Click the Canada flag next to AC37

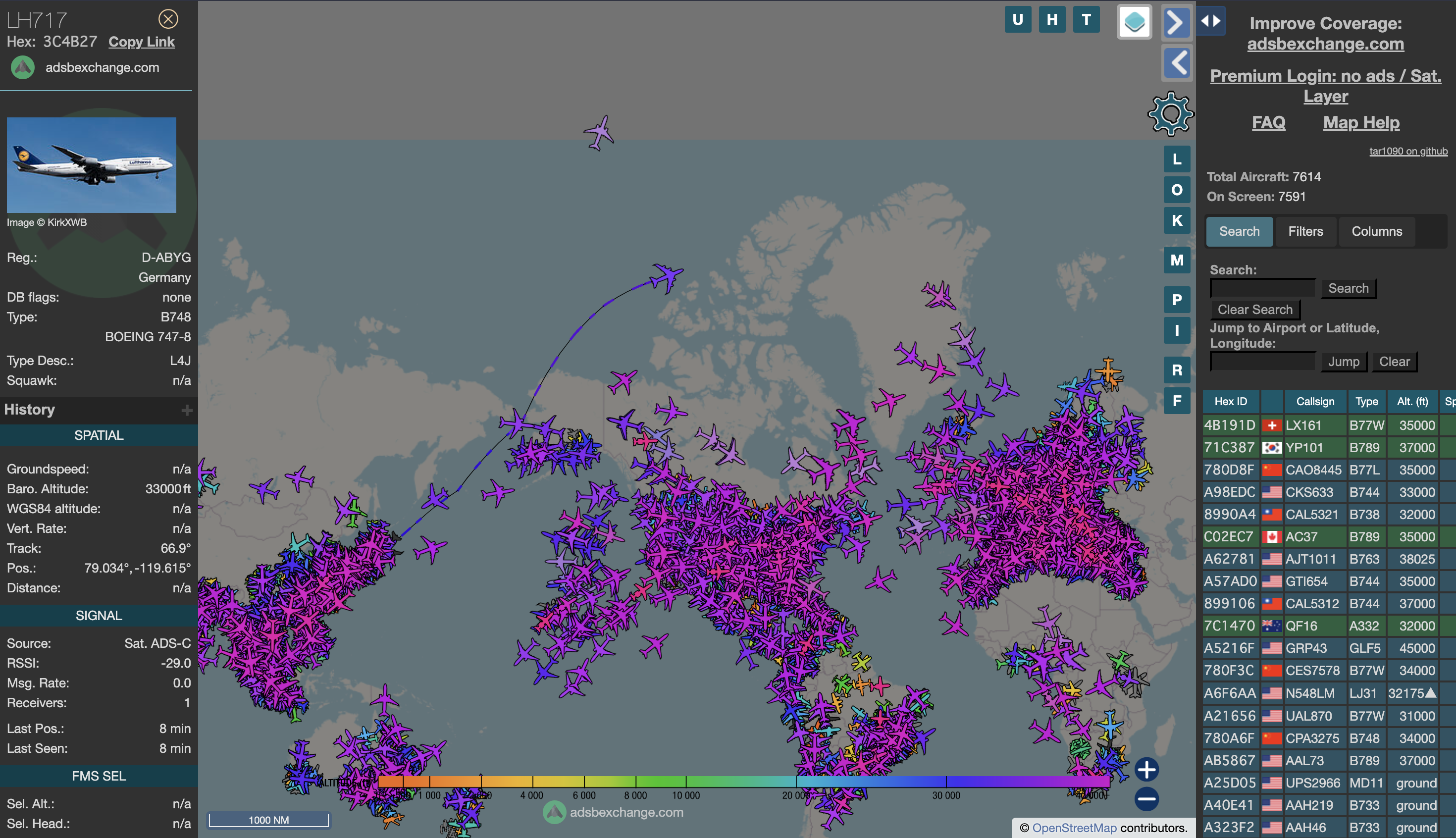(x=1271, y=537)
